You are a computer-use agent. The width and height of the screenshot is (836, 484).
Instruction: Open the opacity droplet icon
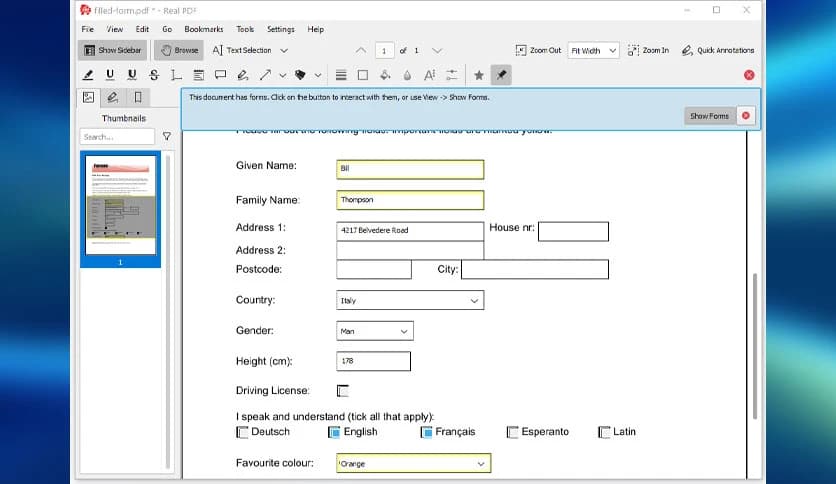click(x=407, y=75)
